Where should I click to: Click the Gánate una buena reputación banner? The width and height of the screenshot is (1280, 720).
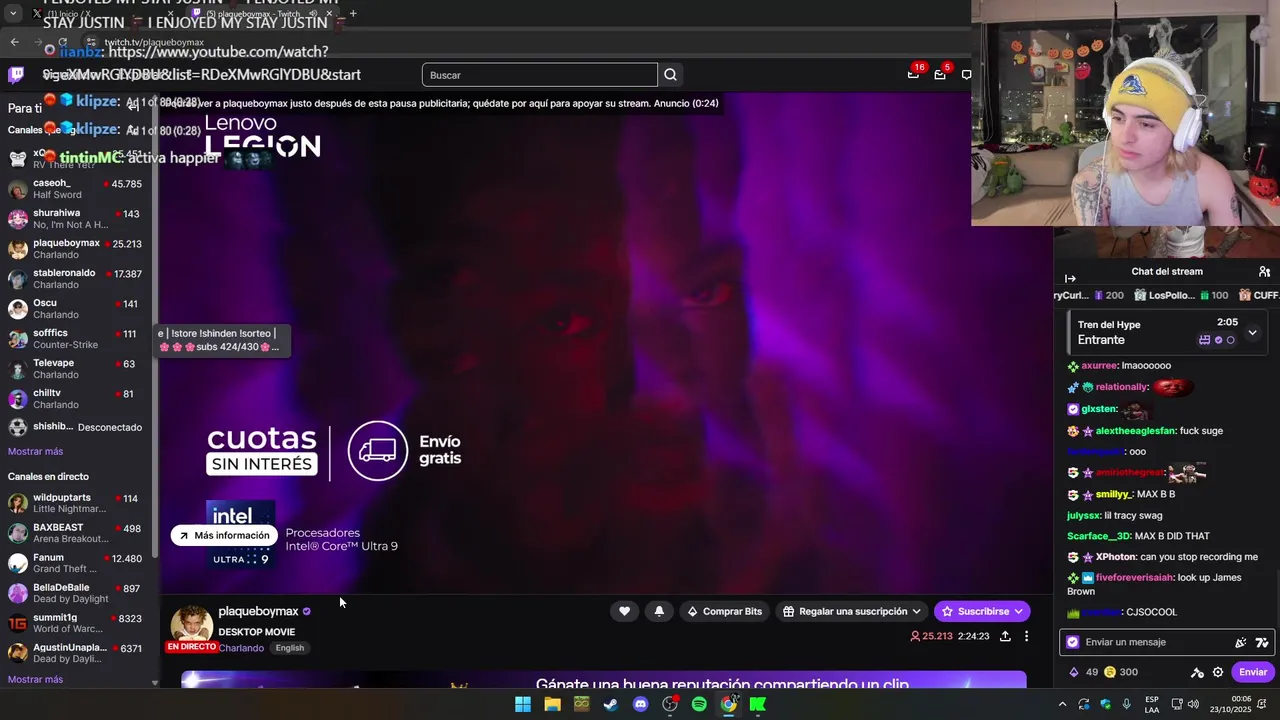(x=604, y=681)
